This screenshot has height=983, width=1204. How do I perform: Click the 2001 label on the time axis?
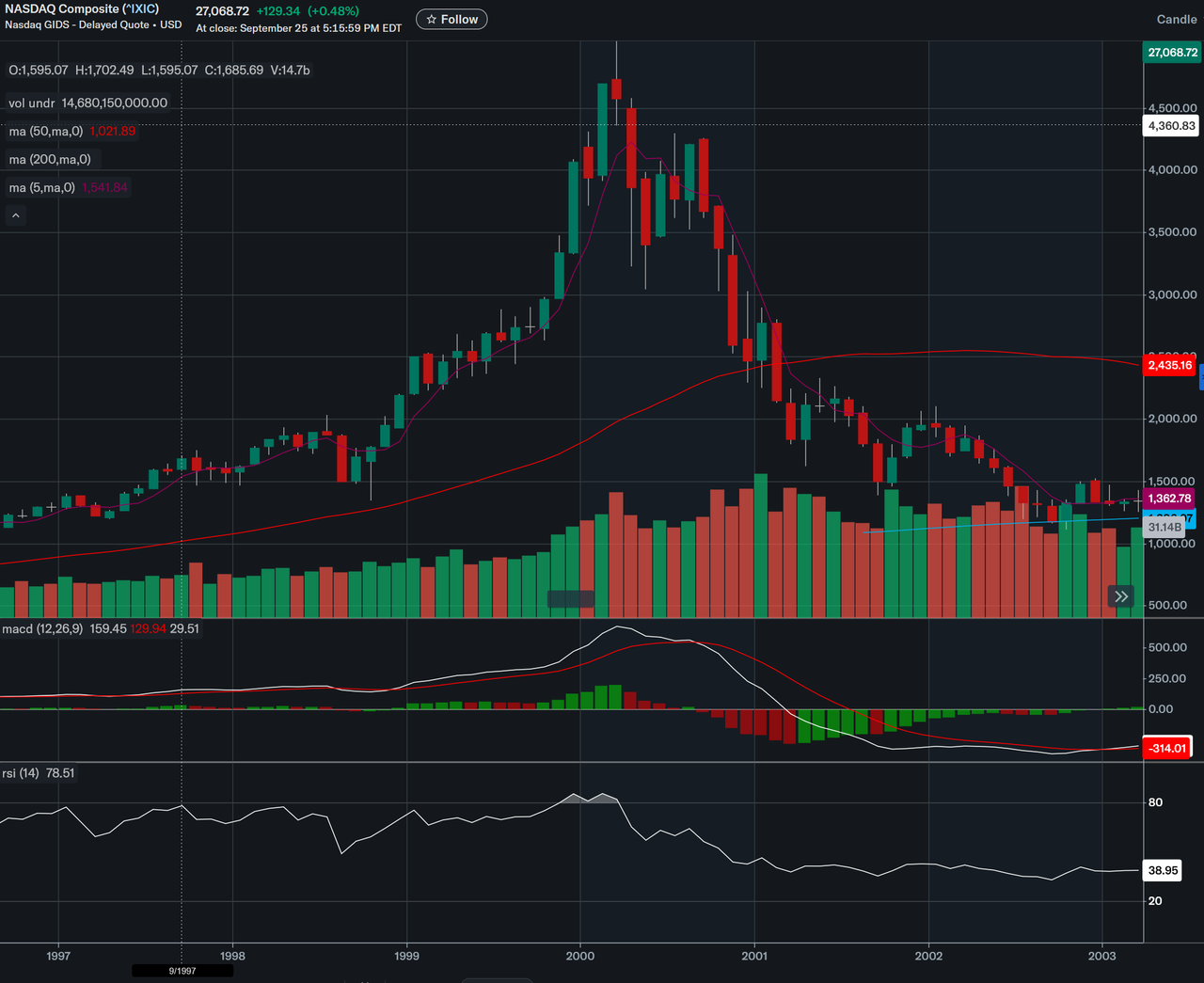(x=754, y=956)
